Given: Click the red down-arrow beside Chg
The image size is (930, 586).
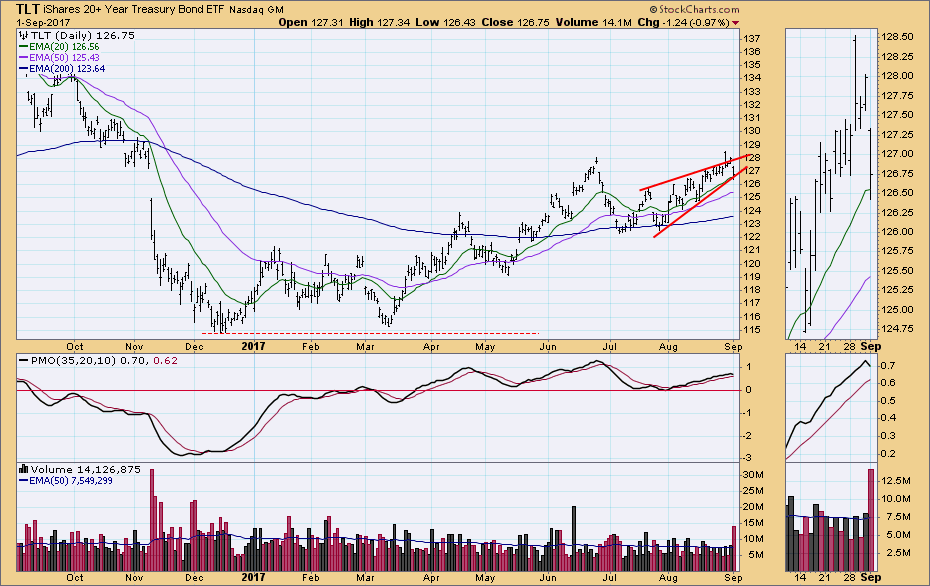Looking at the screenshot, I should pyautogui.click(x=736, y=21).
